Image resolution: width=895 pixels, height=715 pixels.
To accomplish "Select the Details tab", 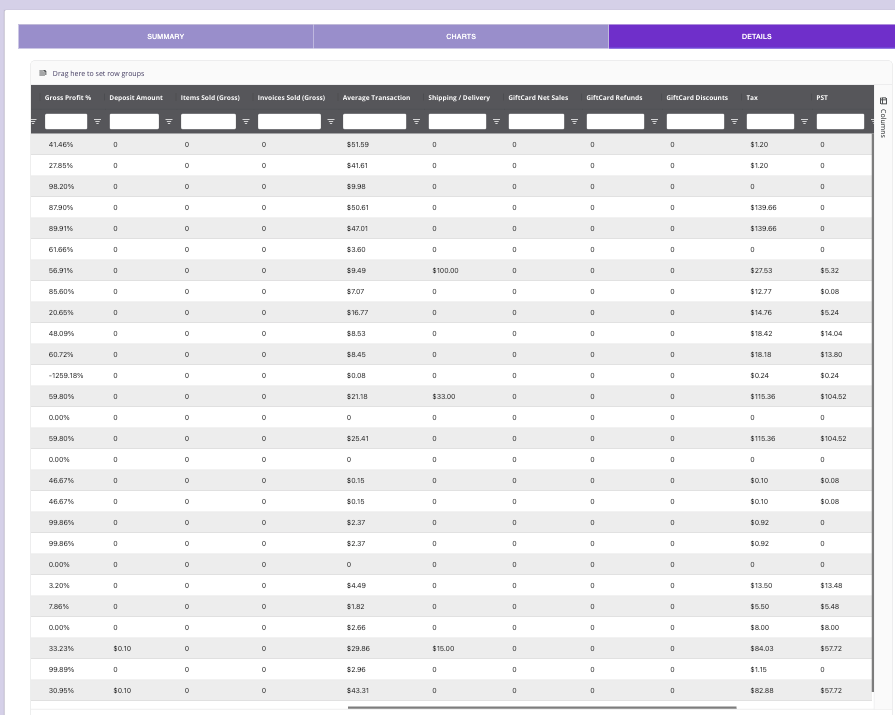I will 755,37.
